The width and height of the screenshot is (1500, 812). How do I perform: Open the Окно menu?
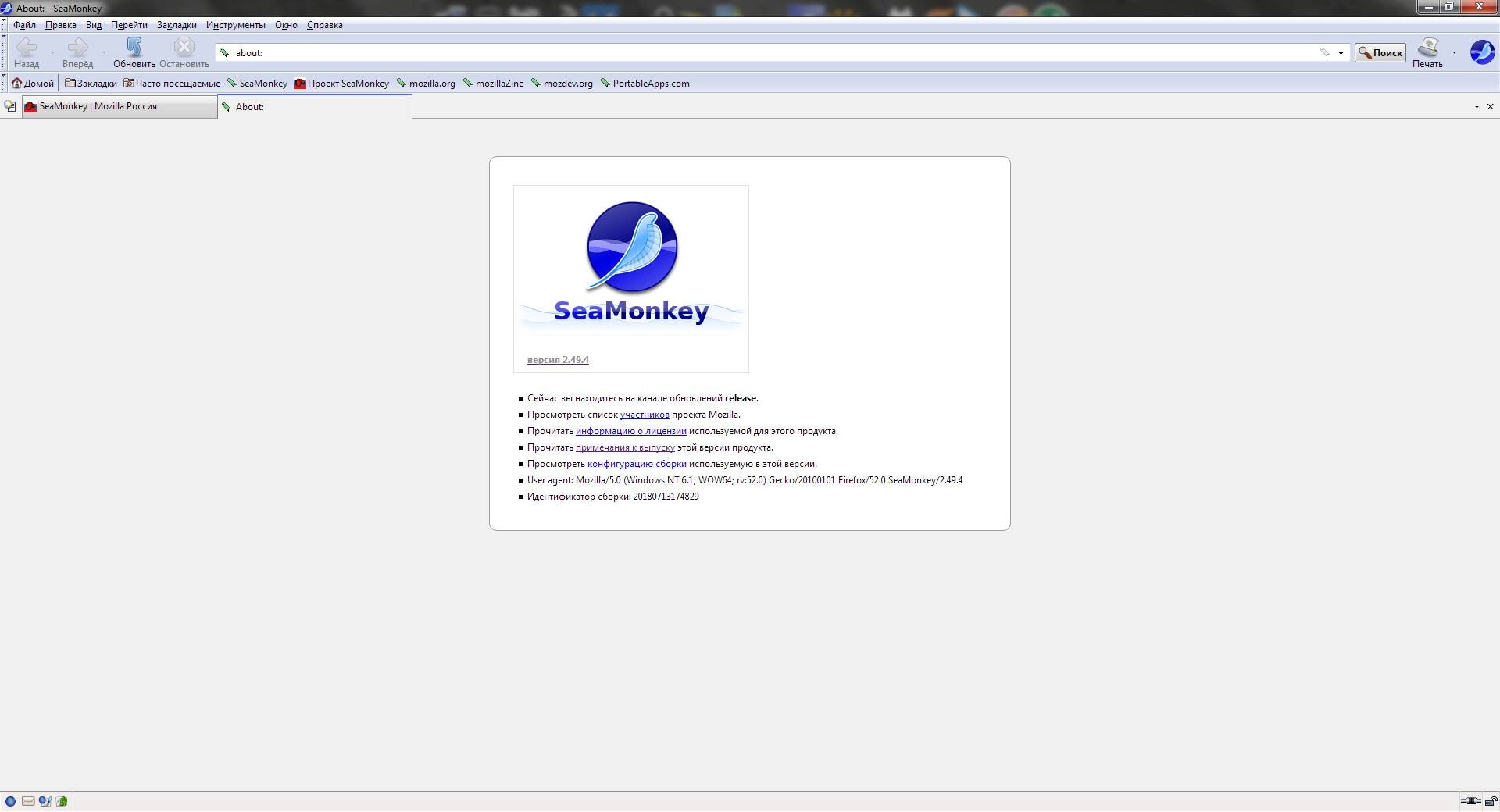(x=286, y=25)
